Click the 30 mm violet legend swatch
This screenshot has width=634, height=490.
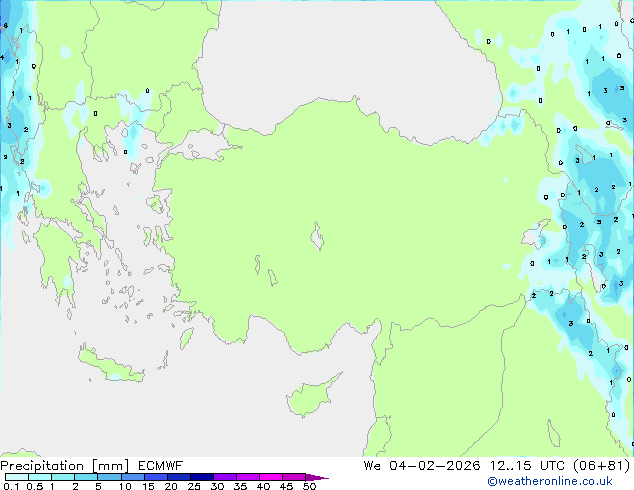[225, 477]
